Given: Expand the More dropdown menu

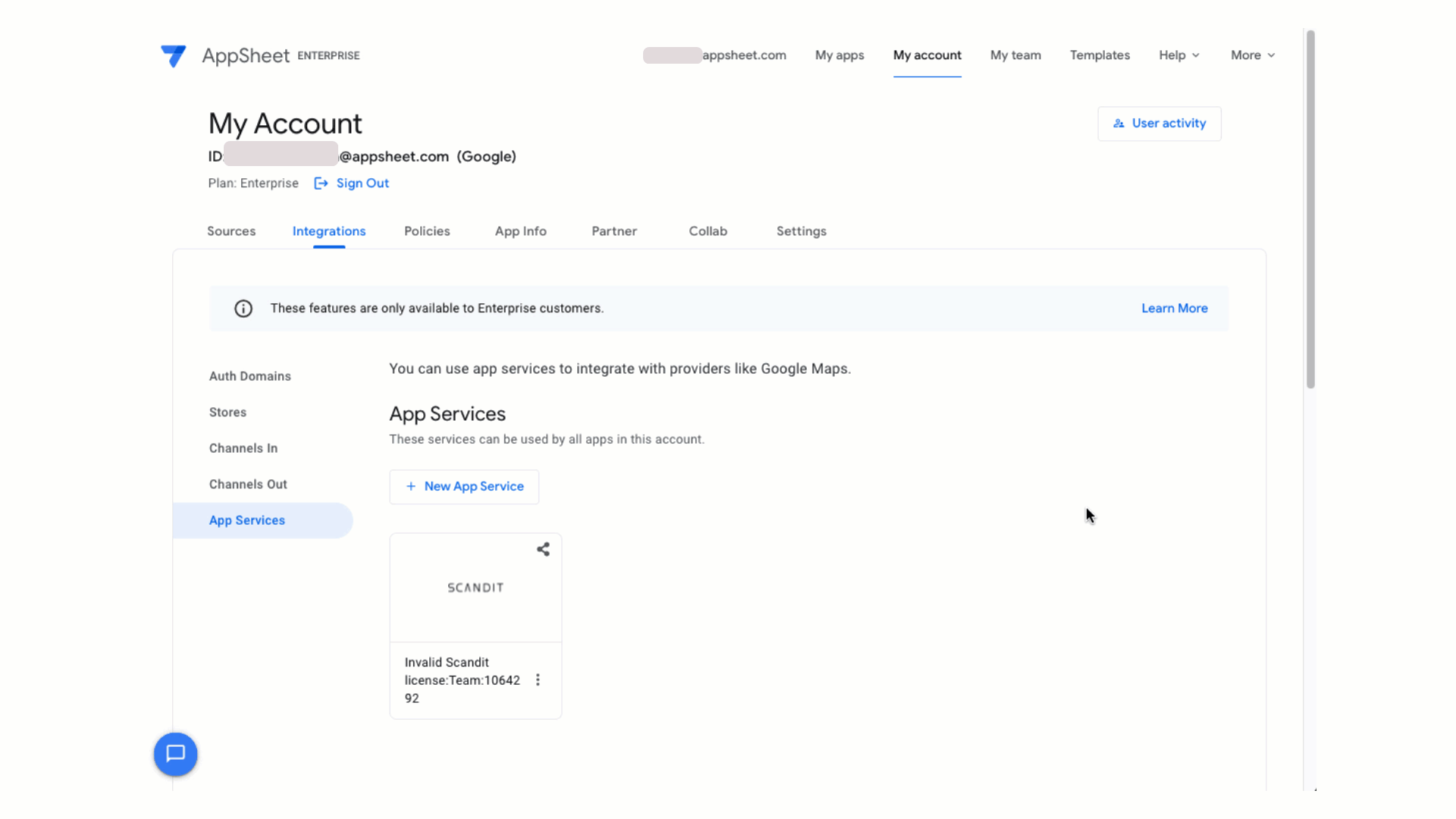Looking at the screenshot, I should [x=1253, y=55].
